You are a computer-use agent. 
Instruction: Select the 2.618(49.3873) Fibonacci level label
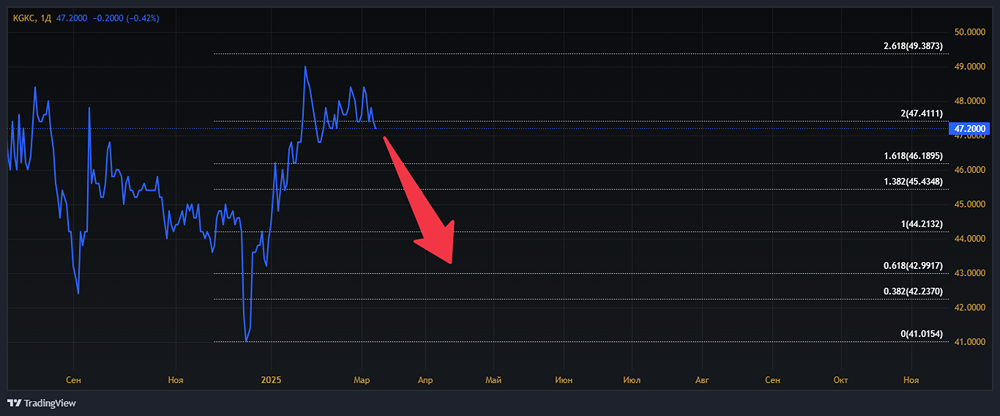point(913,46)
